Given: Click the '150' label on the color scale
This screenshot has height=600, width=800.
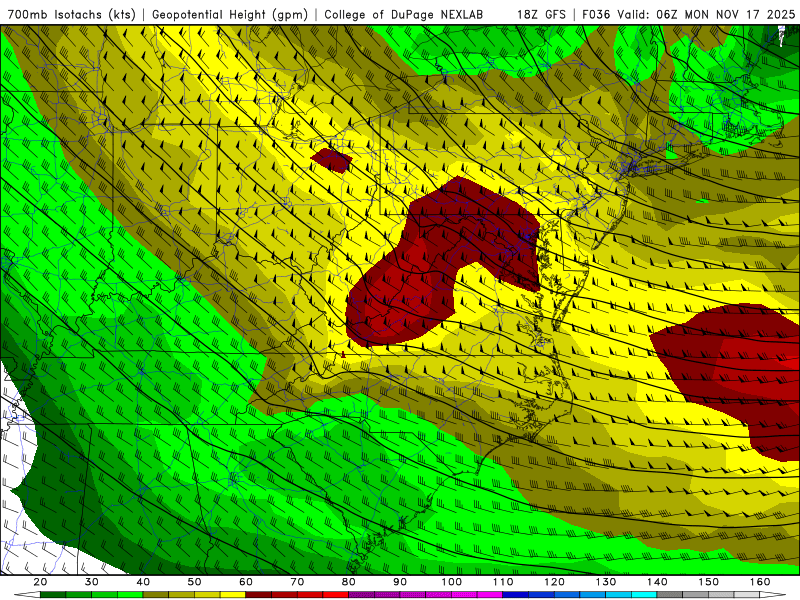Looking at the screenshot, I should point(709,582).
